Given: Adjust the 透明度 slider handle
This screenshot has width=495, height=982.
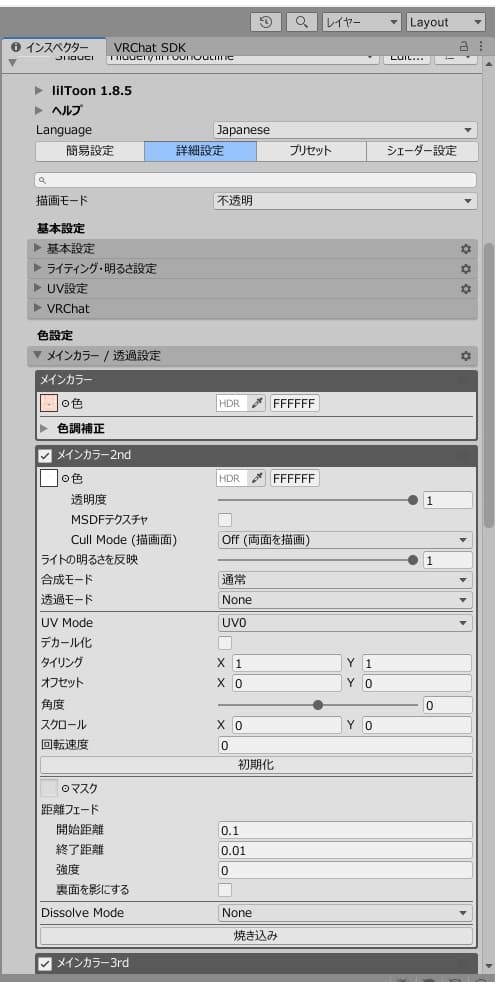Looking at the screenshot, I should pos(412,500).
